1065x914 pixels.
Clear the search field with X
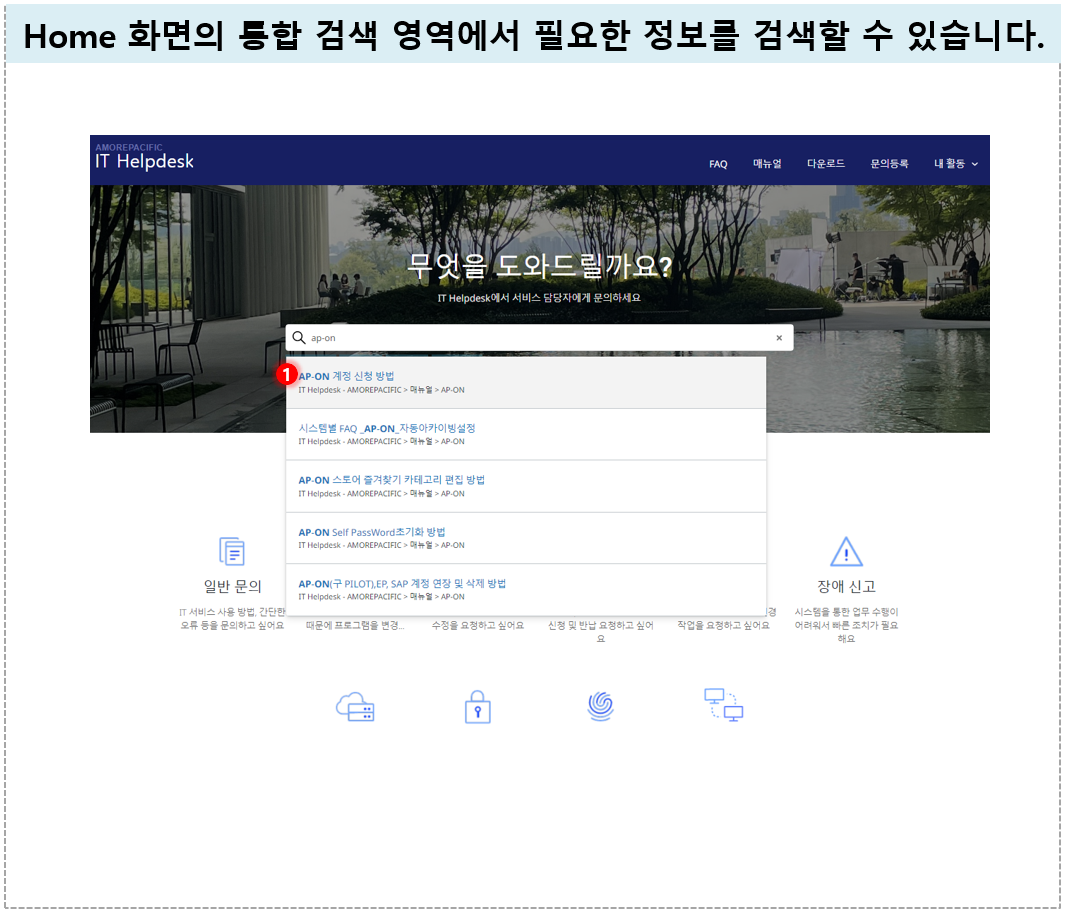pos(779,337)
